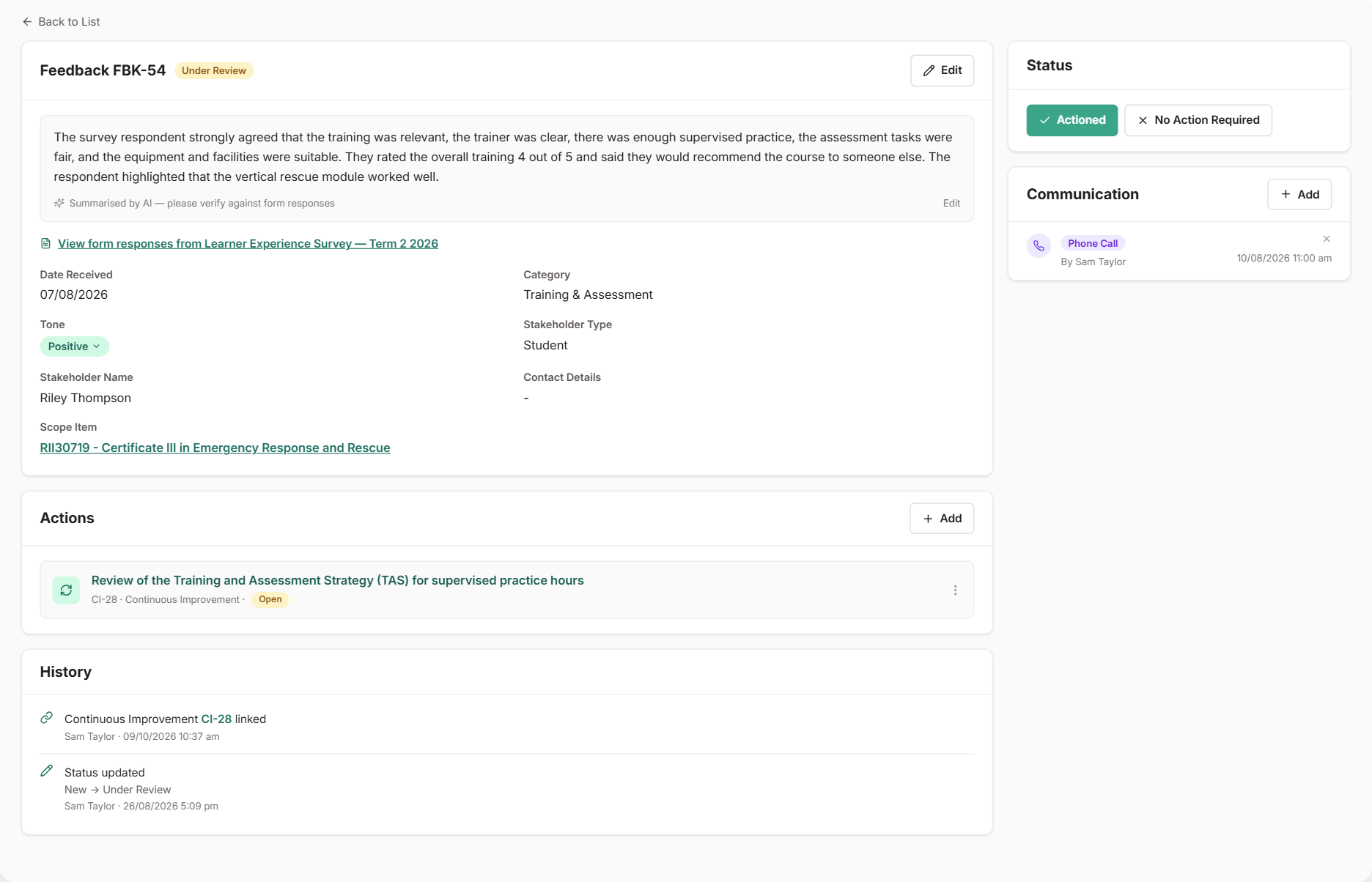The image size is (1372, 882).
Task: Add a new action in Actions panel
Action: 942,519
